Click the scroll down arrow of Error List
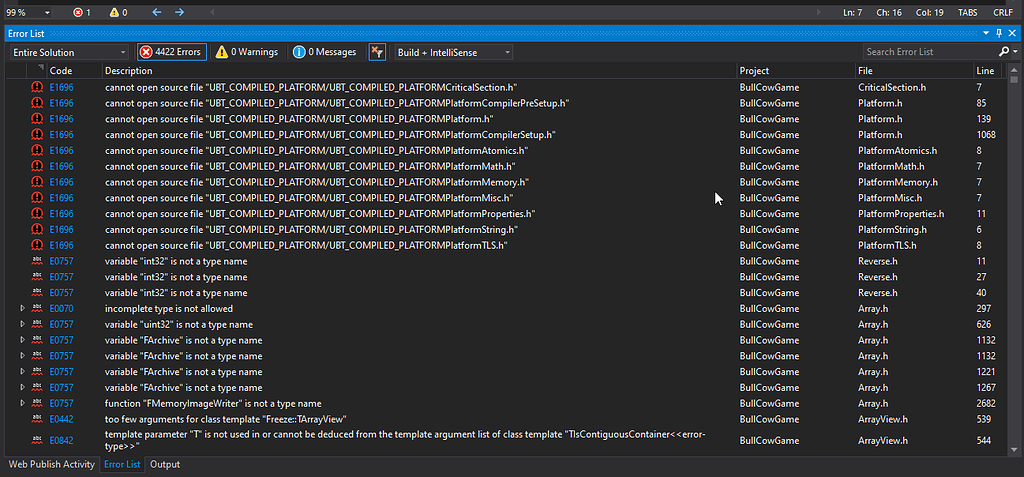 click(1014, 450)
